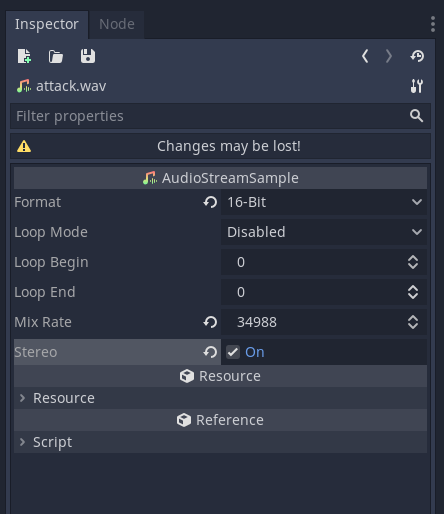Image resolution: width=444 pixels, height=514 pixels.
Task: Go to the previous edited object in history
Action: (x=365, y=56)
